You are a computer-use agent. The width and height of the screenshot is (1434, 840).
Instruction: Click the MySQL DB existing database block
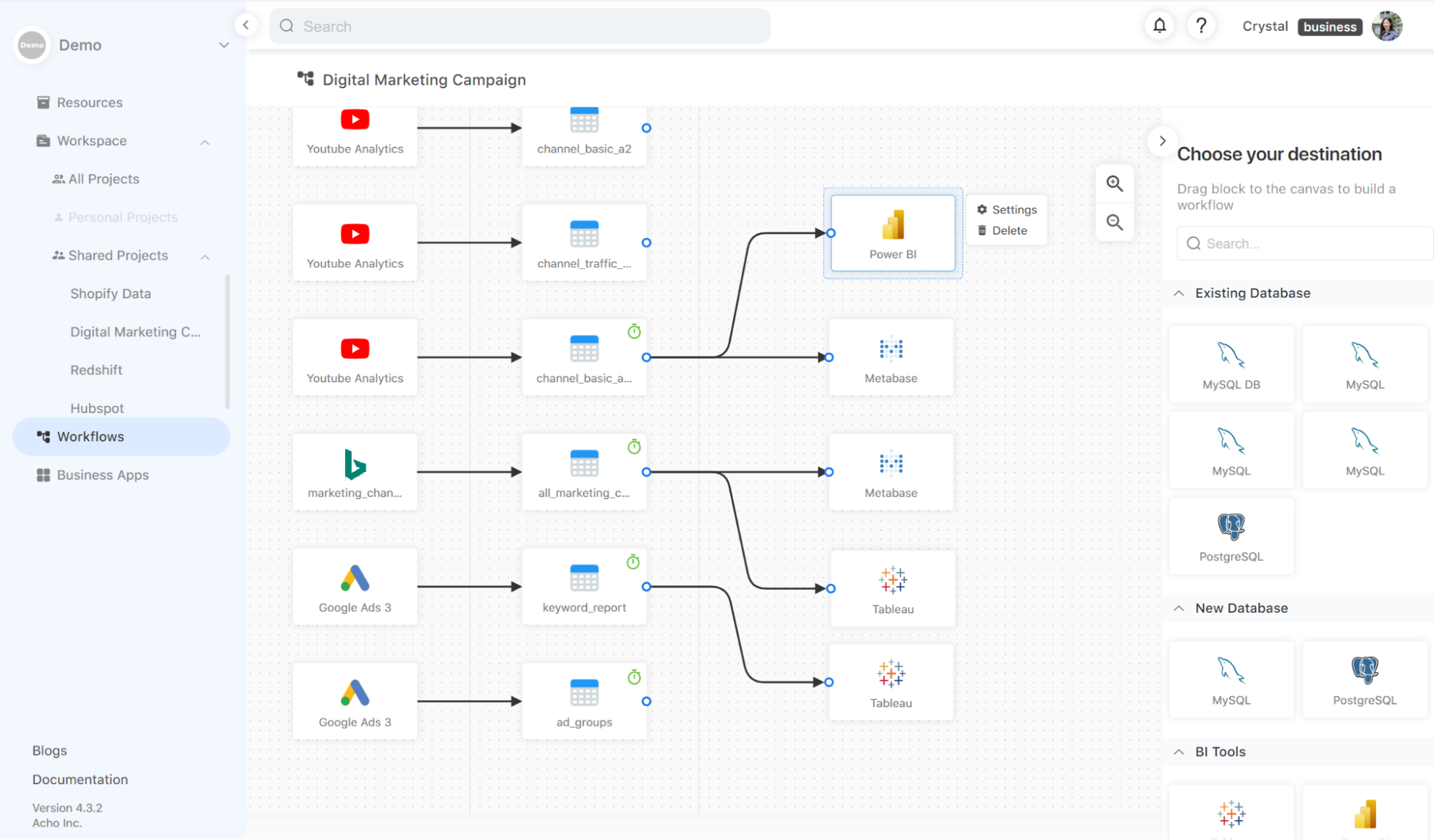1231,364
